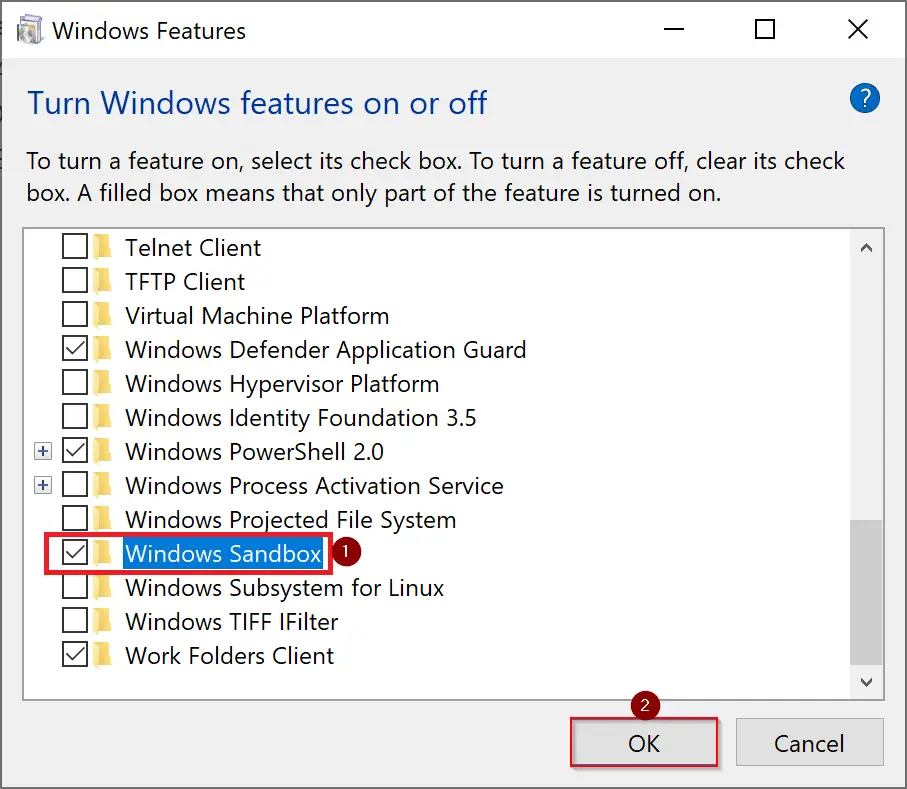Click the Virtual Machine Platform folder icon
907x789 pixels.
coord(102,315)
